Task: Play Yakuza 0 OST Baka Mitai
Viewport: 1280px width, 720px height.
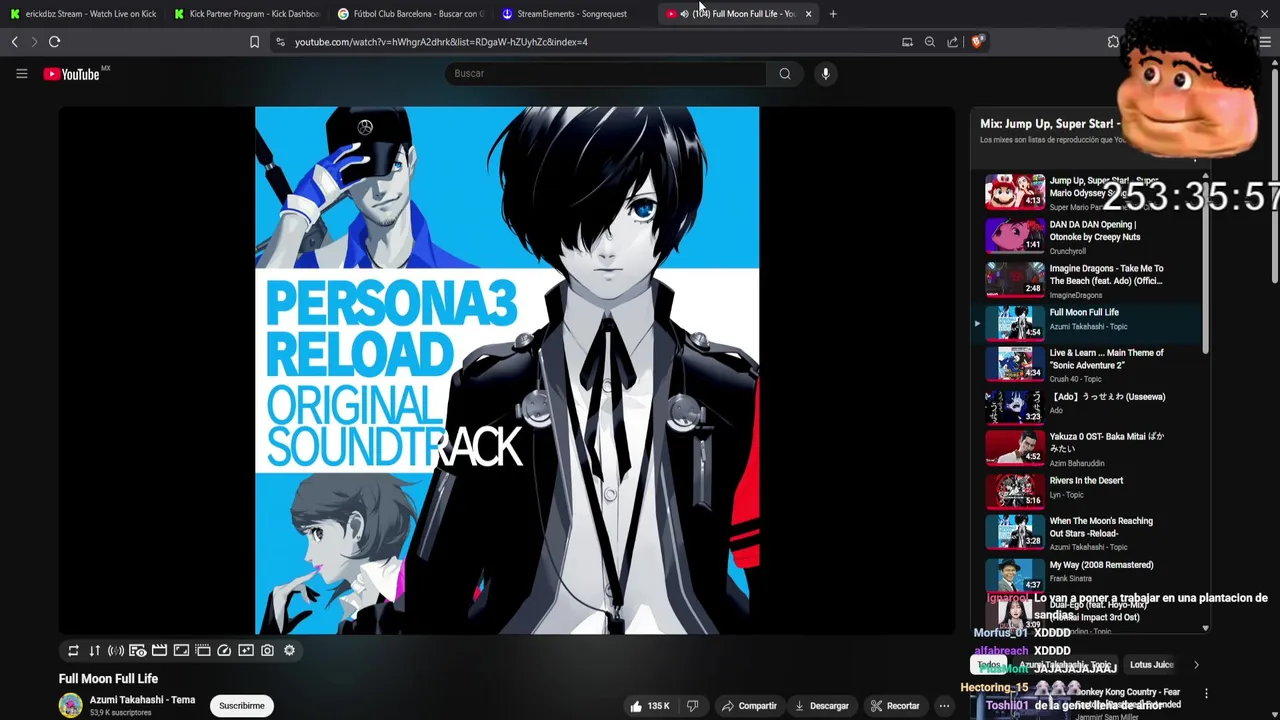Action: coord(1085,449)
